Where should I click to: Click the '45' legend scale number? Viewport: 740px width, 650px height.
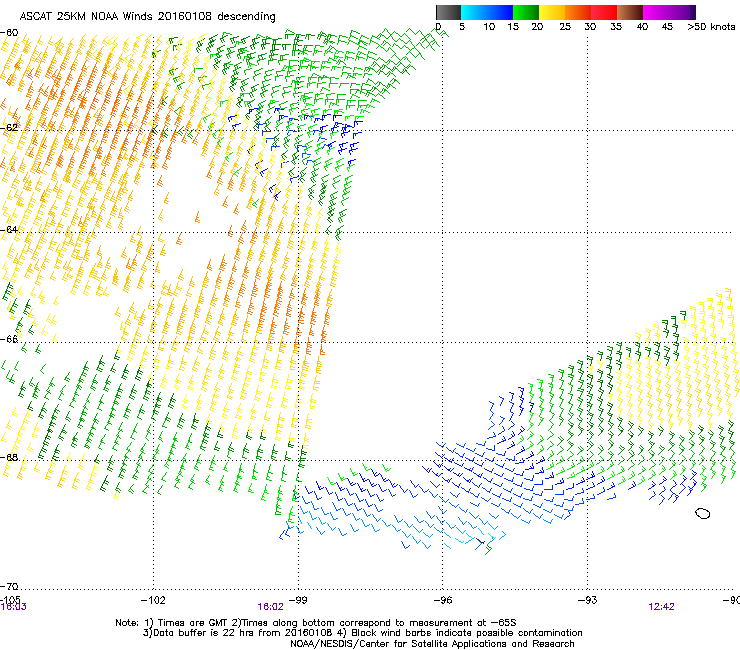(667, 27)
